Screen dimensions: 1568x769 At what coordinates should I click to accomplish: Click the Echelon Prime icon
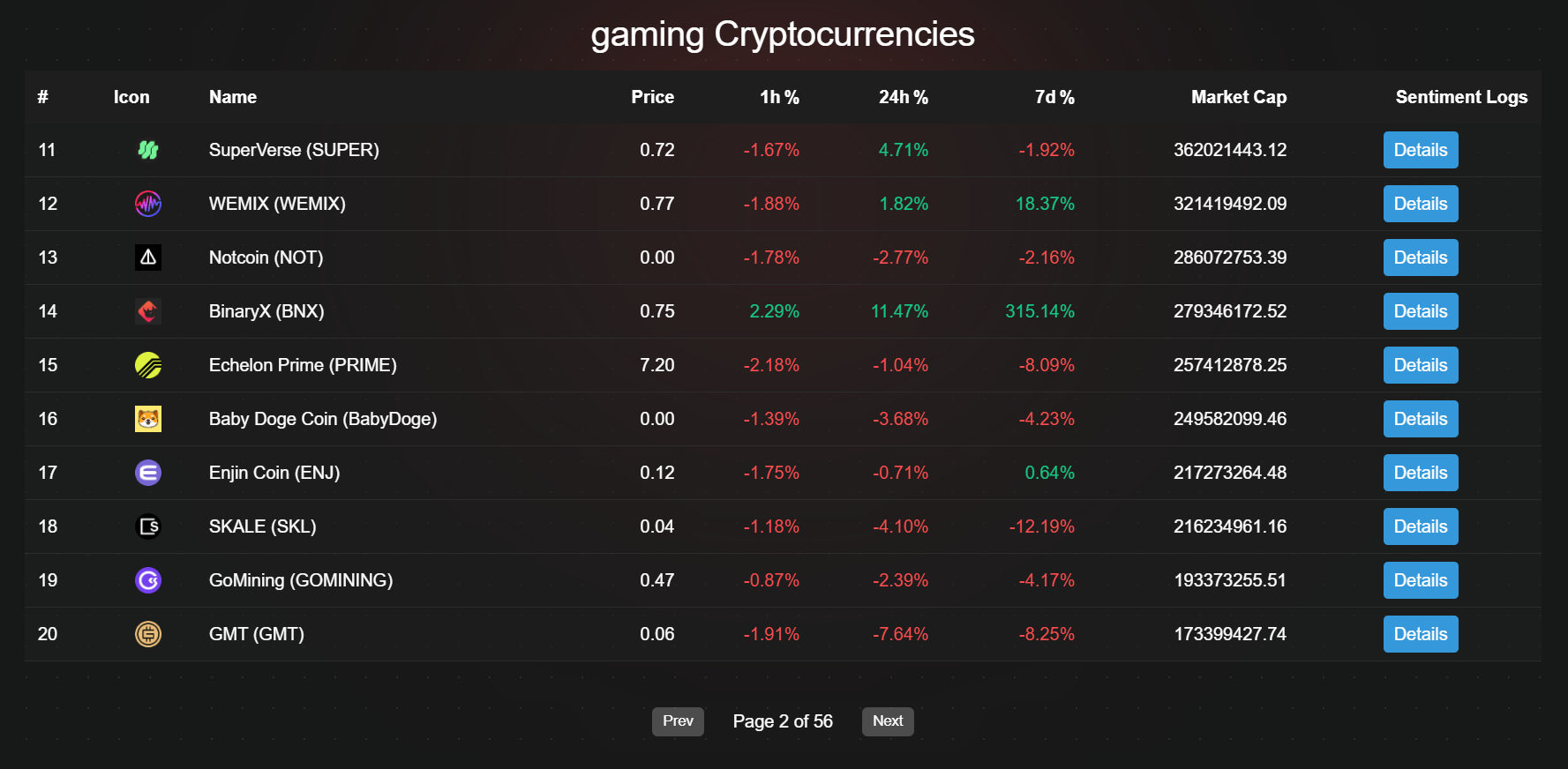point(148,365)
